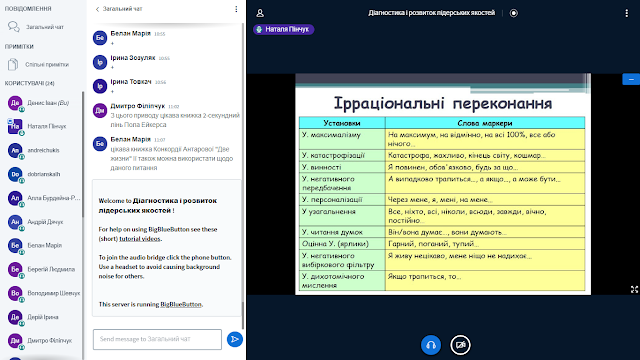The width and height of the screenshot is (640, 360).
Task: Open the tutorial videos link
Action: click(x=140, y=239)
